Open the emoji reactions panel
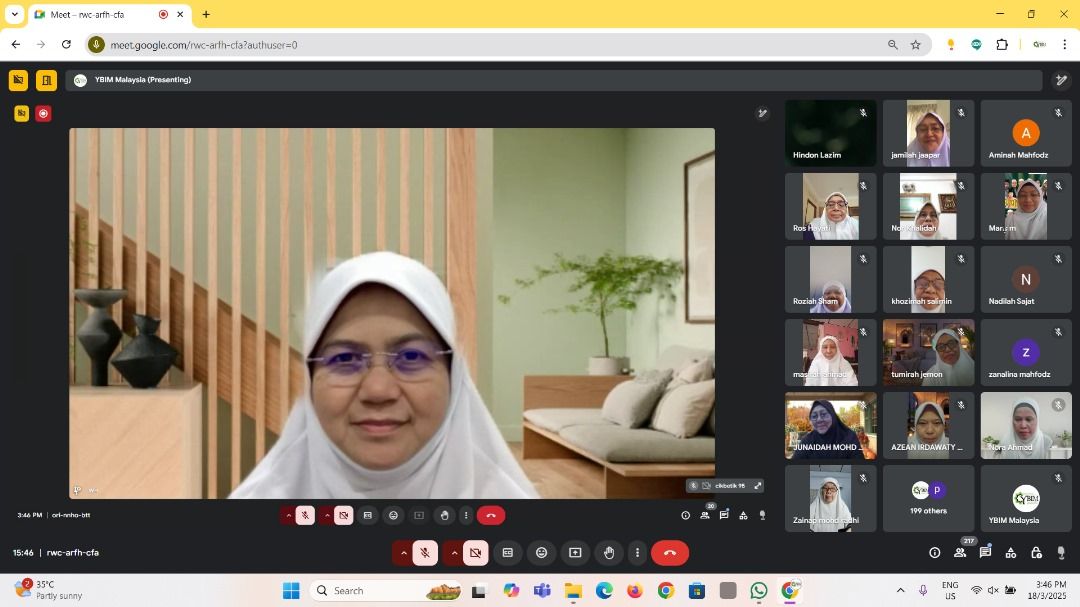The image size is (1080, 607). [541, 553]
